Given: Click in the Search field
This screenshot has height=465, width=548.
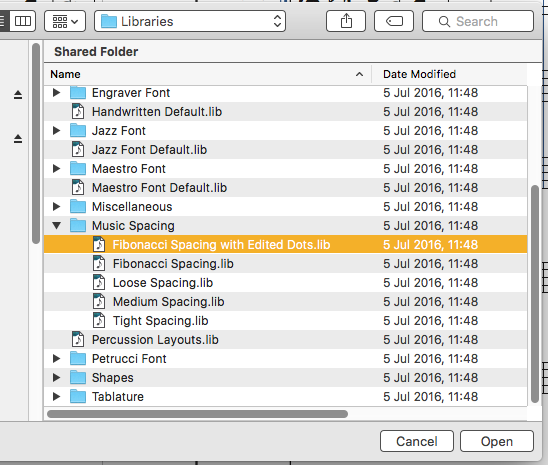Looking at the screenshot, I should click(x=478, y=21).
